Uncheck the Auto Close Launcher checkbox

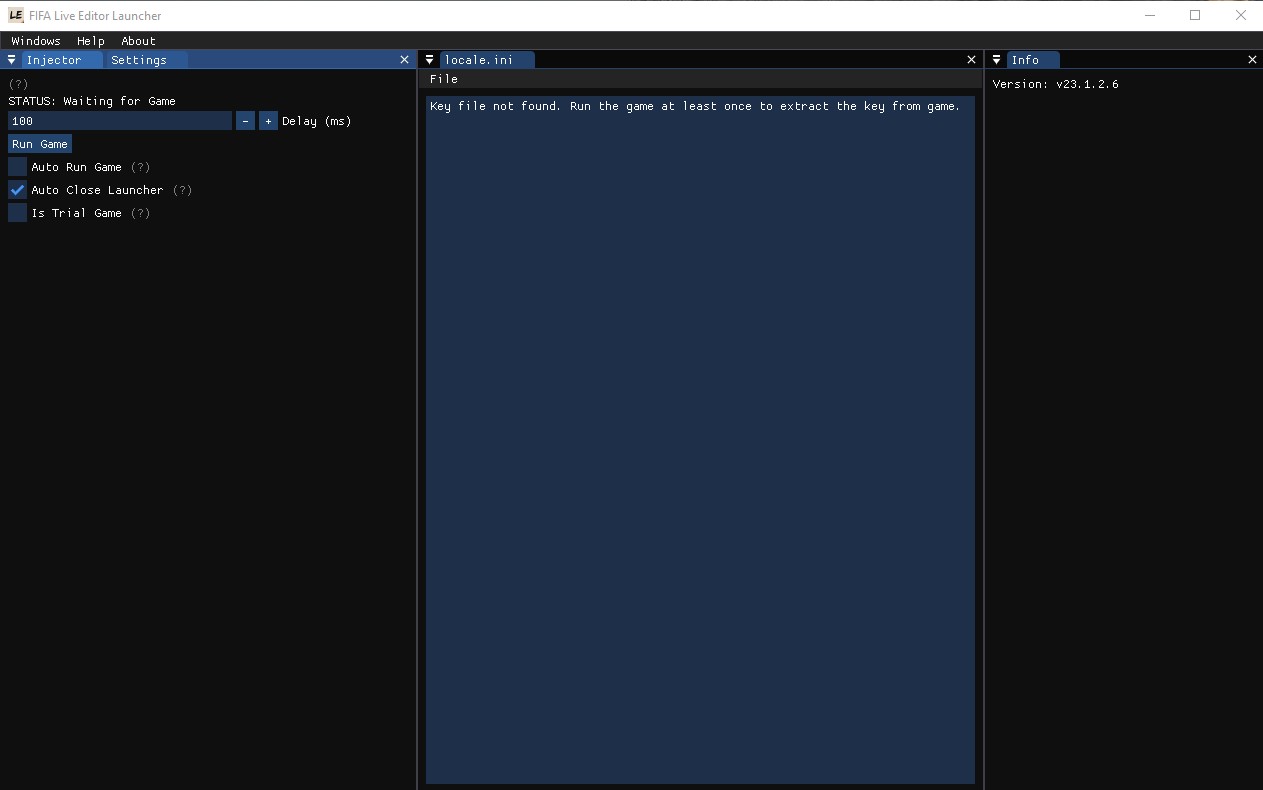[17, 190]
